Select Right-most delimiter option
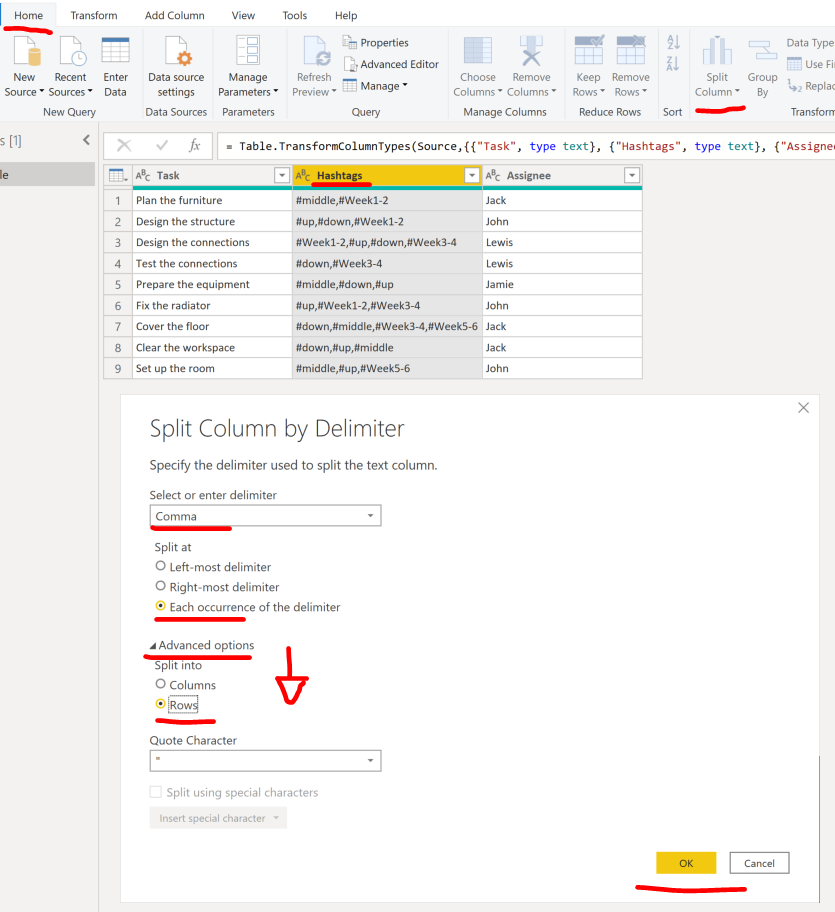 coord(161,586)
